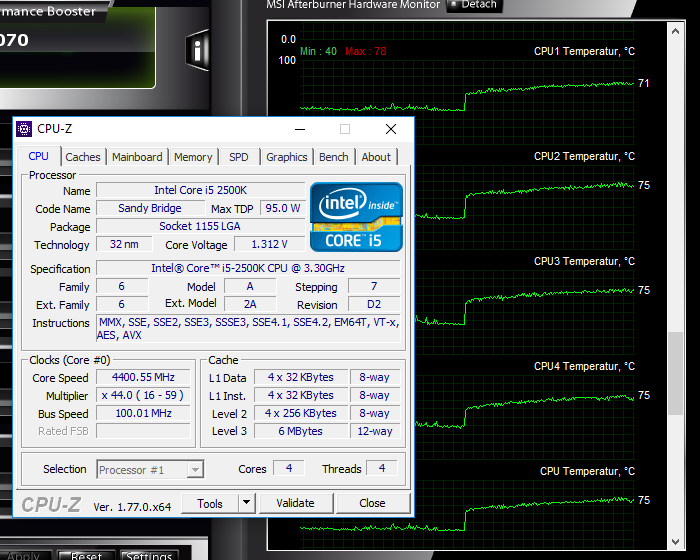This screenshot has width=700, height=560.
Task: Click the empty Rated FSB field
Action: (143, 431)
